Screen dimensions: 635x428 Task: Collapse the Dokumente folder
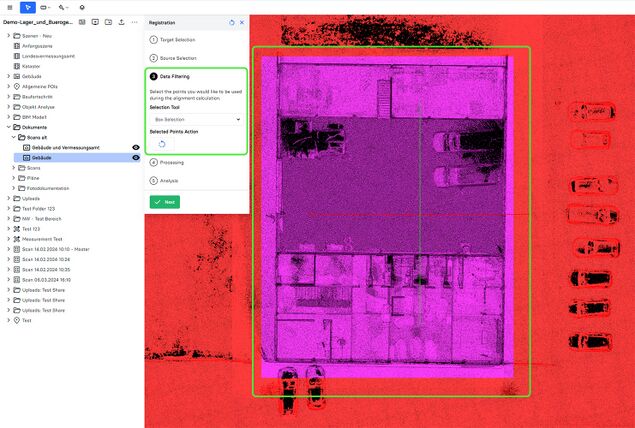[x=8, y=127]
